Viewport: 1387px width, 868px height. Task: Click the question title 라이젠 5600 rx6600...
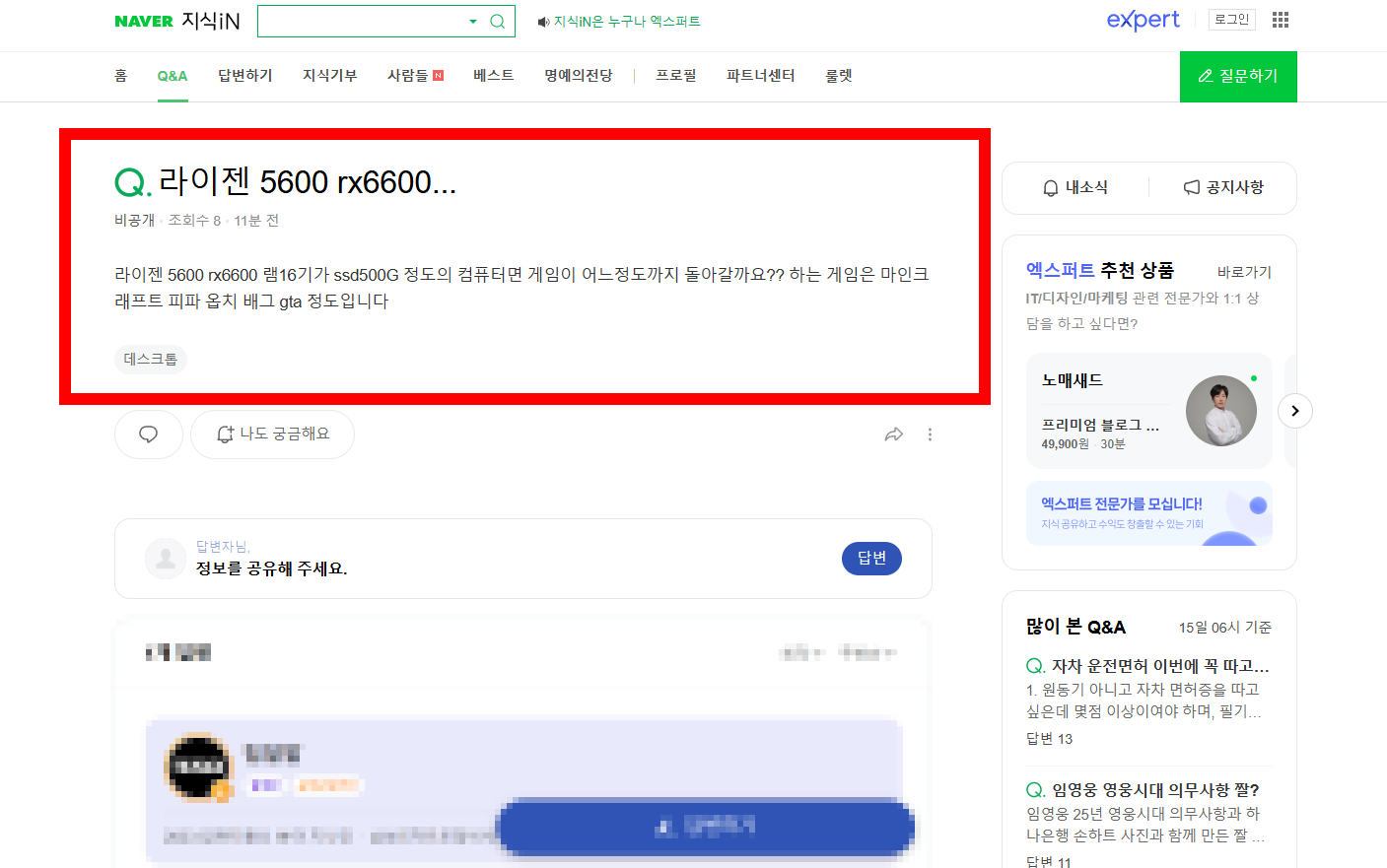click(x=307, y=181)
